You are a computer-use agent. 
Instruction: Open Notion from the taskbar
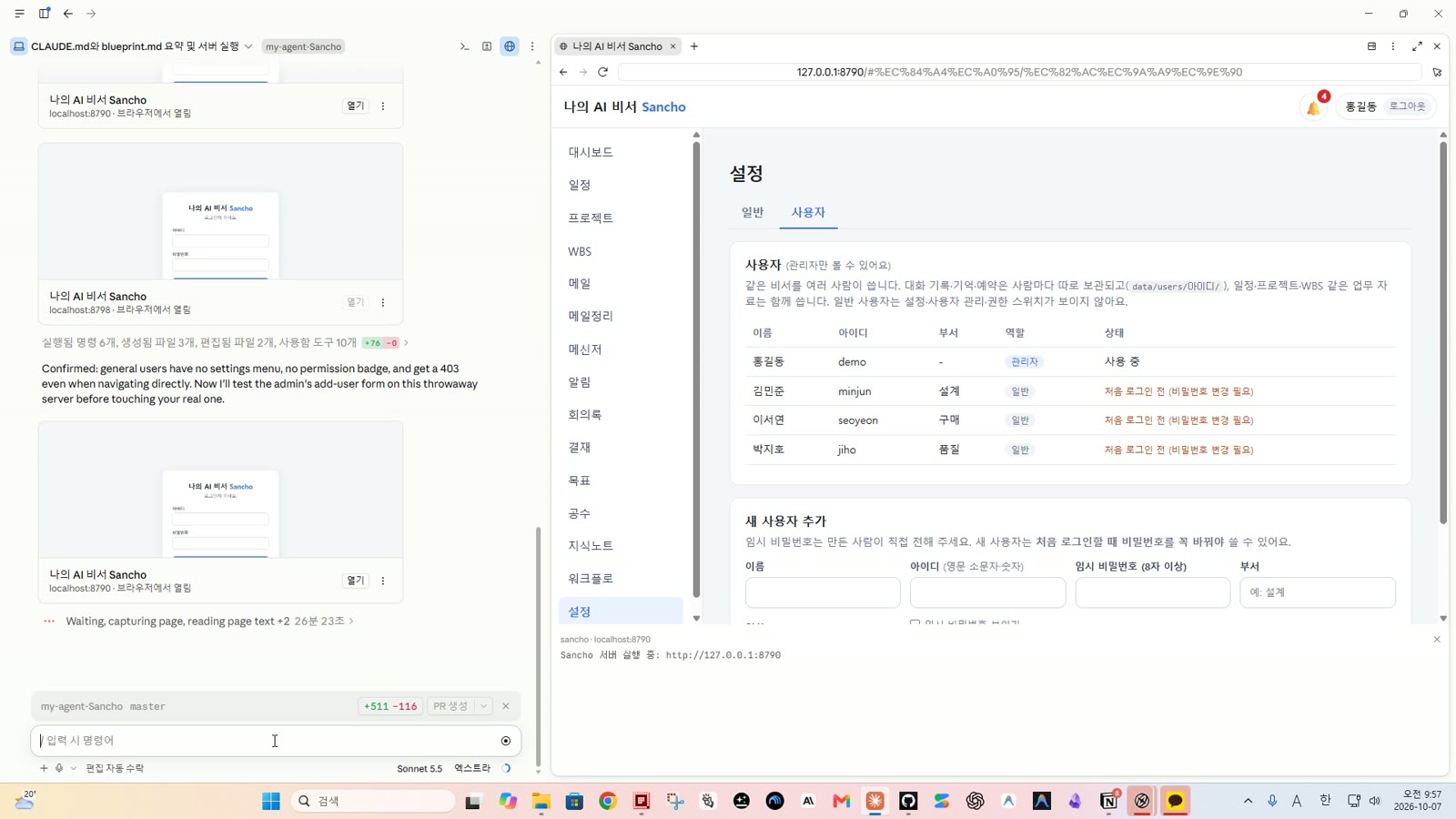coord(1108,801)
